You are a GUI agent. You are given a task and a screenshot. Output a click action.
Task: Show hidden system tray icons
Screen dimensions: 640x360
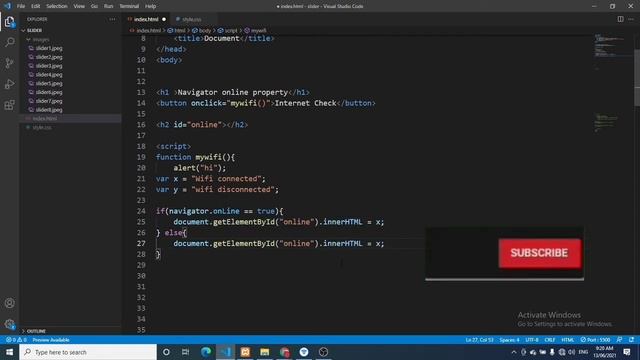click(x=513, y=352)
